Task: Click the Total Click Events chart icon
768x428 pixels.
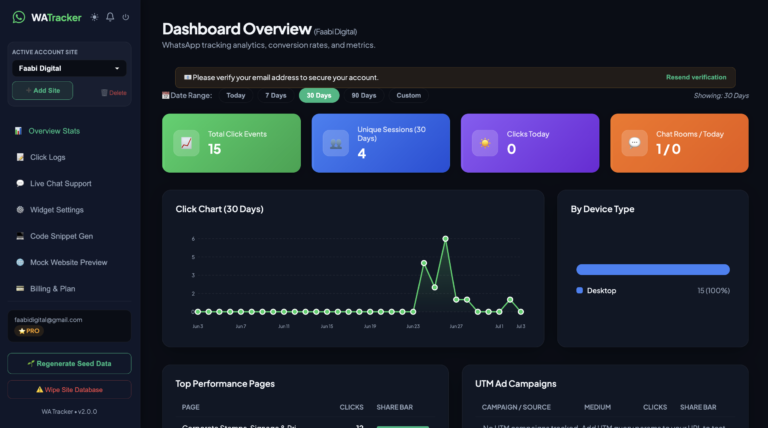Action: 186,143
